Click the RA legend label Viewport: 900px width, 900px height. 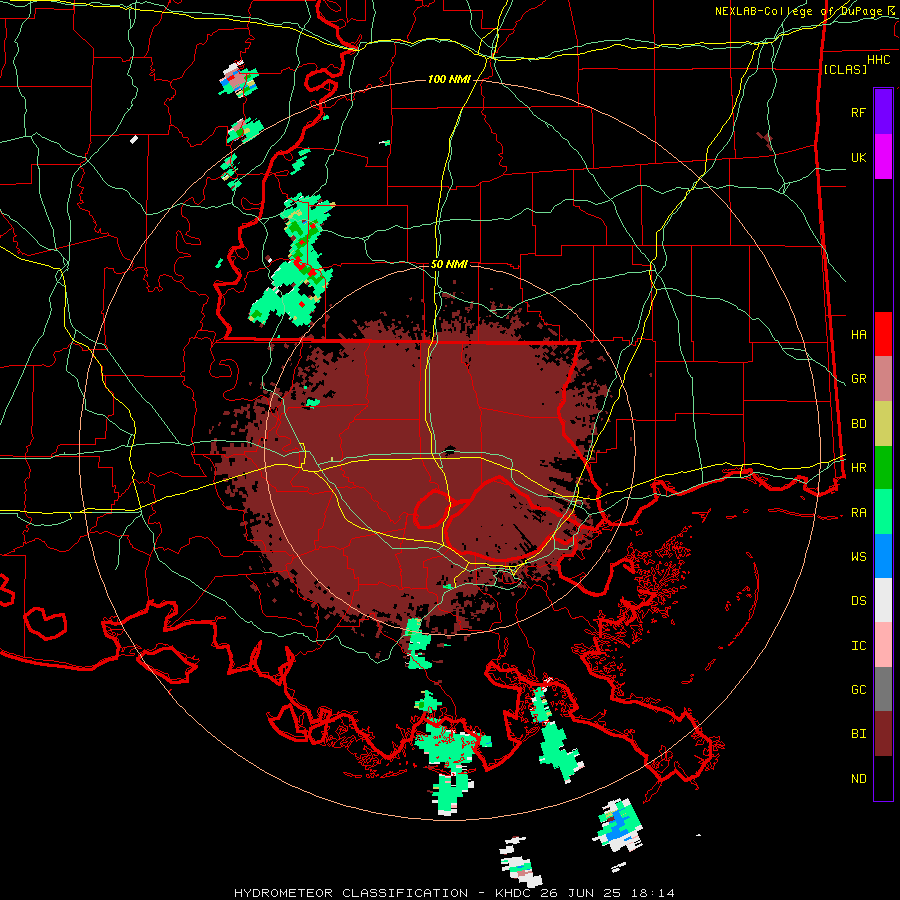(x=858, y=513)
